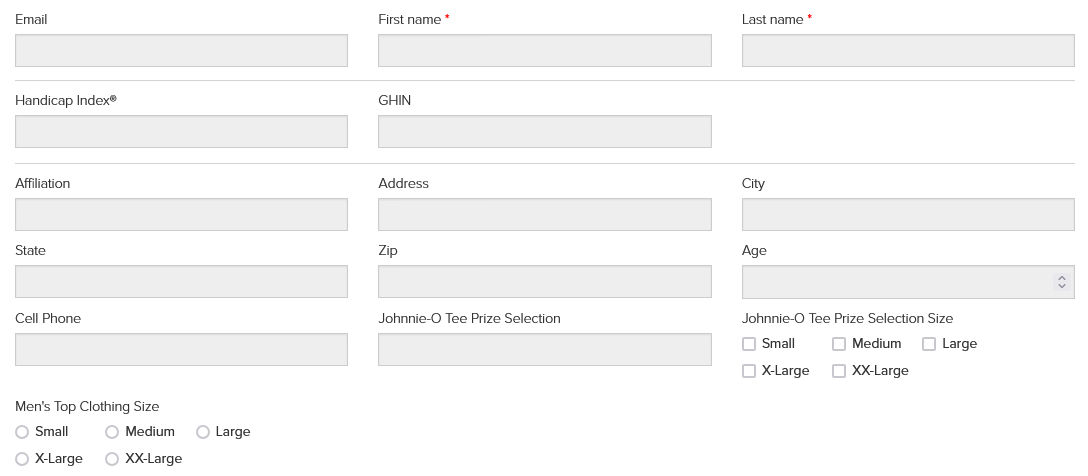1088x476 pixels.
Task: Click the Email input field
Action: (181, 51)
